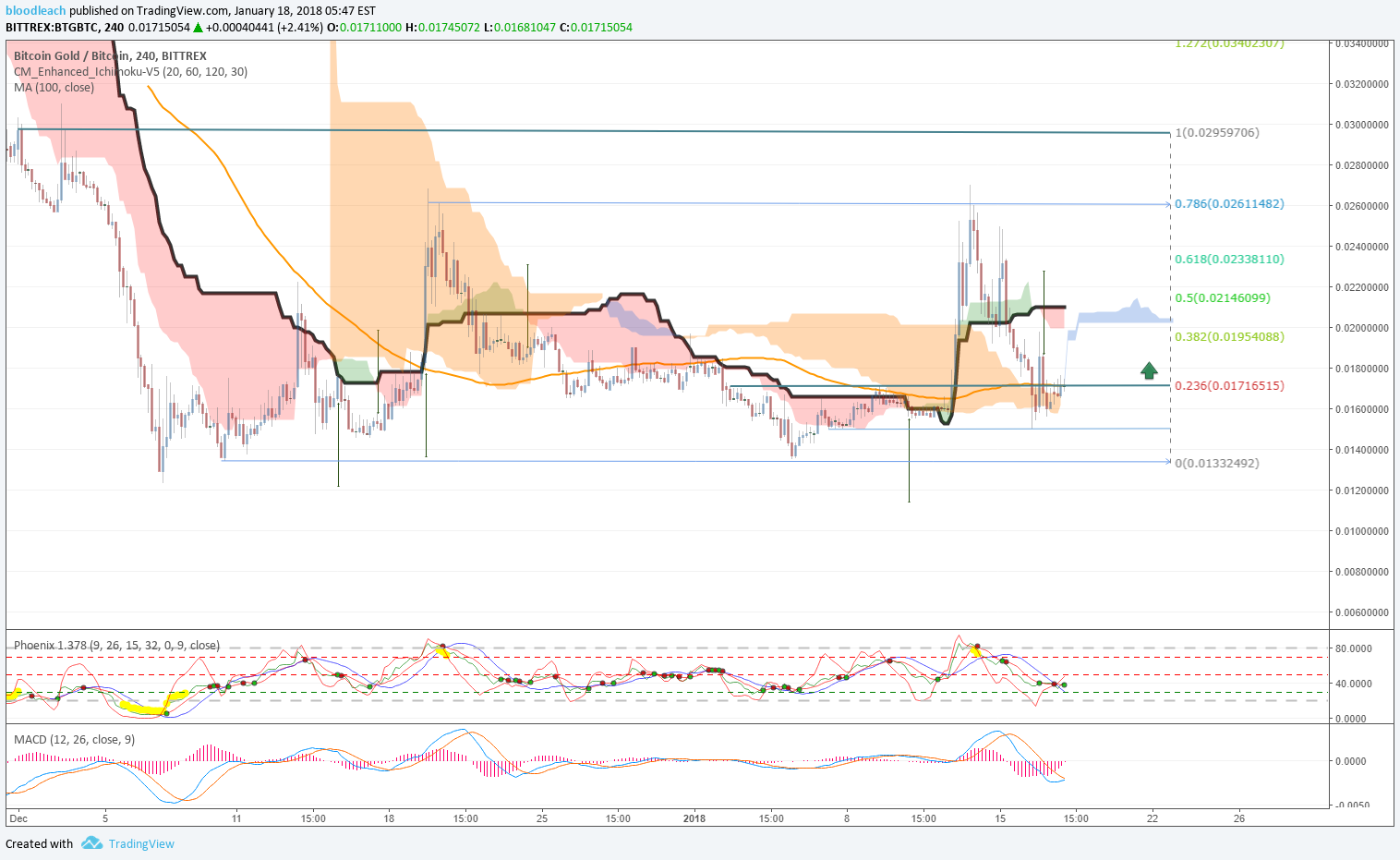This screenshot has width=1400, height=860.
Task: Click the 40.0000 Phoenix scale value
Action: (x=1354, y=684)
